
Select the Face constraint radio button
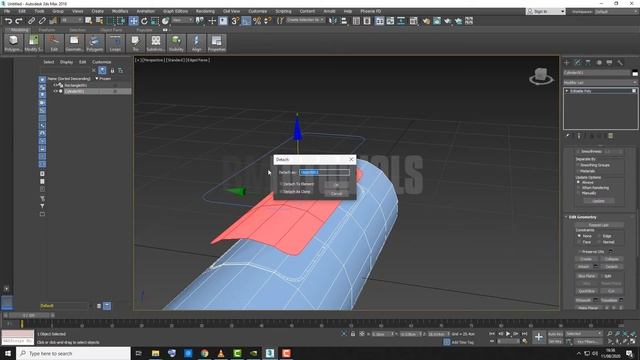[x=578, y=242]
